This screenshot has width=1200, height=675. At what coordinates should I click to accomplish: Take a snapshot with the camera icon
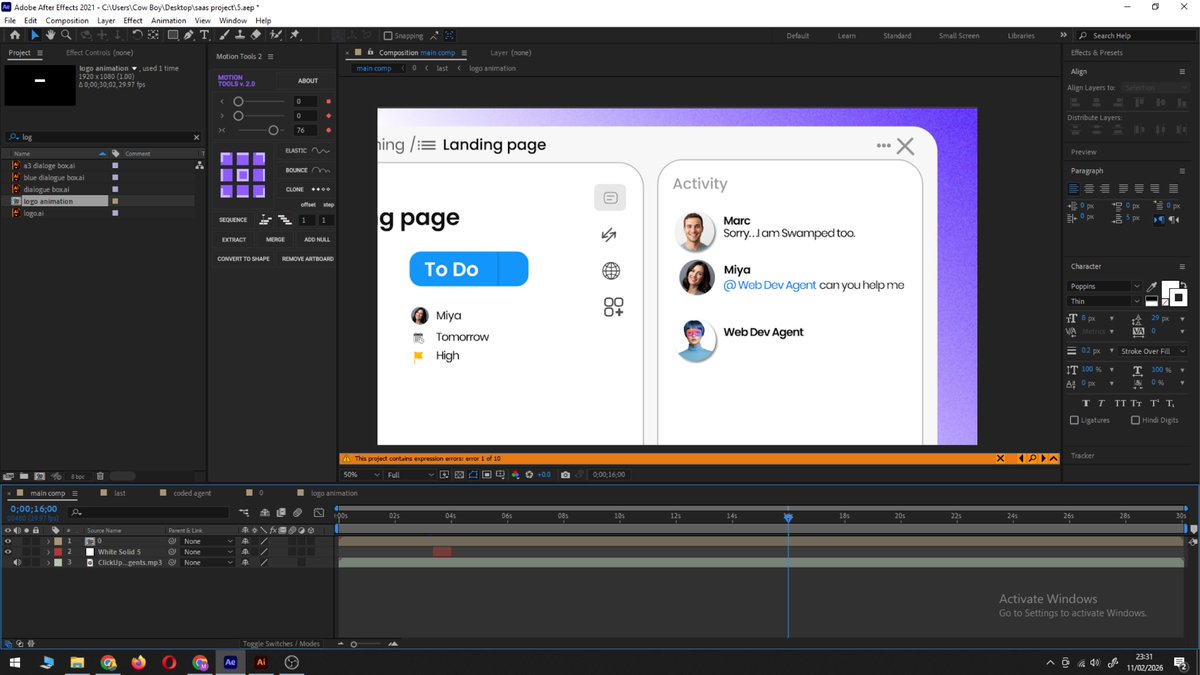pos(565,475)
